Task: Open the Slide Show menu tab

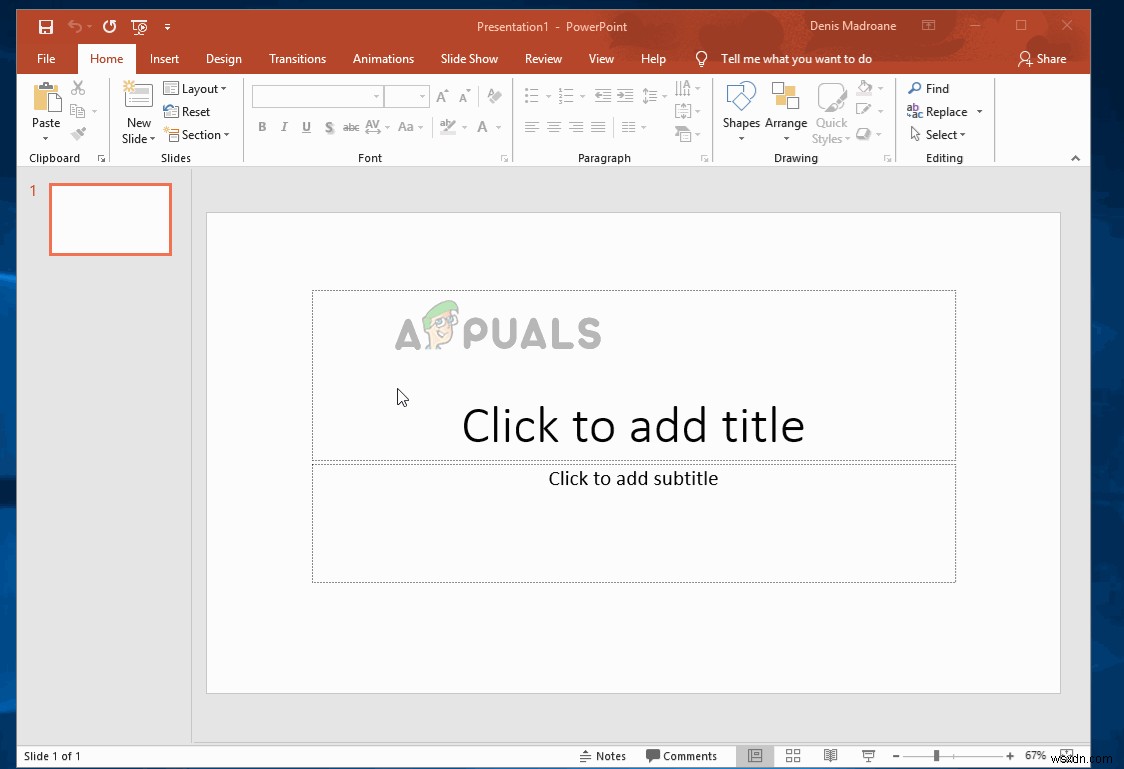Action: [x=469, y=58]
